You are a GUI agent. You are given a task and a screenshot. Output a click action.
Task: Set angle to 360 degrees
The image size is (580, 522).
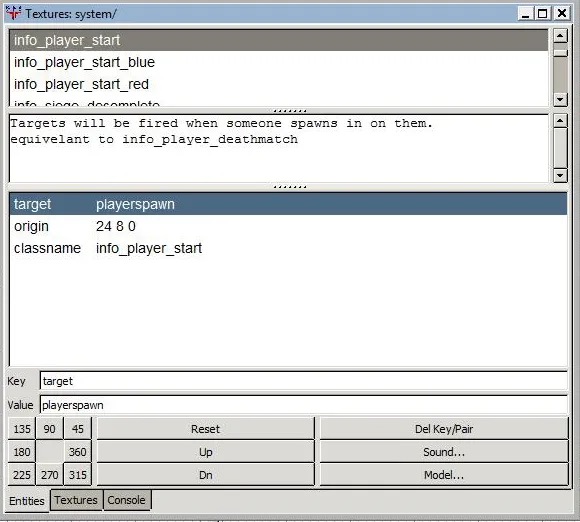click(78, 452)
